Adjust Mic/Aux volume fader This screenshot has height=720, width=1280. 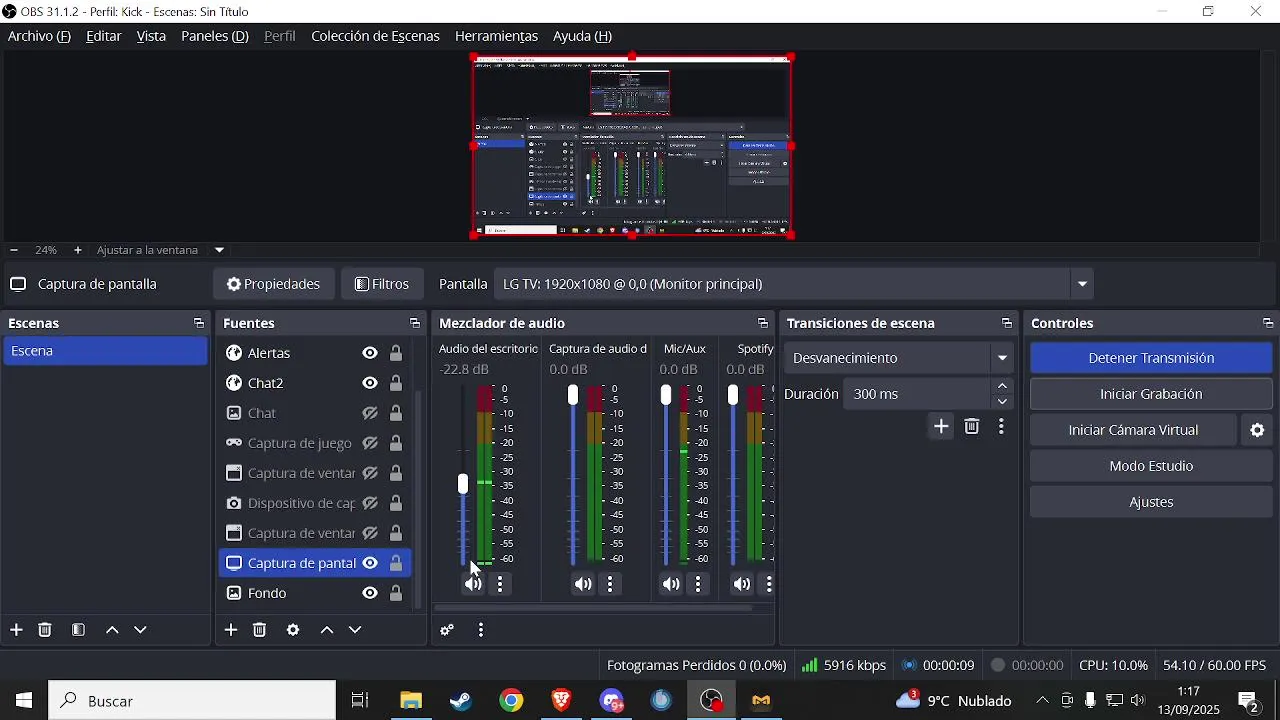click(666, 395)
